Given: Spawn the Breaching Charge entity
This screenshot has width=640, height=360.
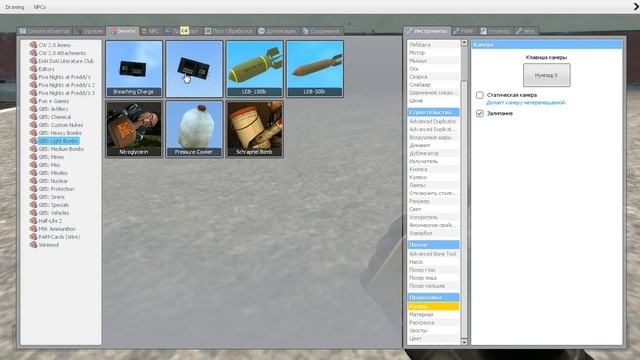Looking at the screenshot, I should [x=134, y=69].
